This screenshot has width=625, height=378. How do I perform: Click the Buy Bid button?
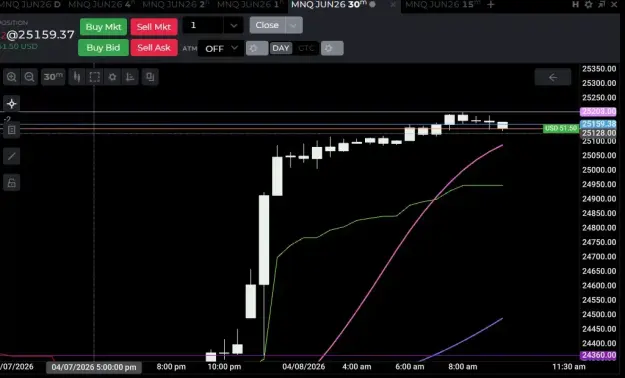click(x=103, y=47)
